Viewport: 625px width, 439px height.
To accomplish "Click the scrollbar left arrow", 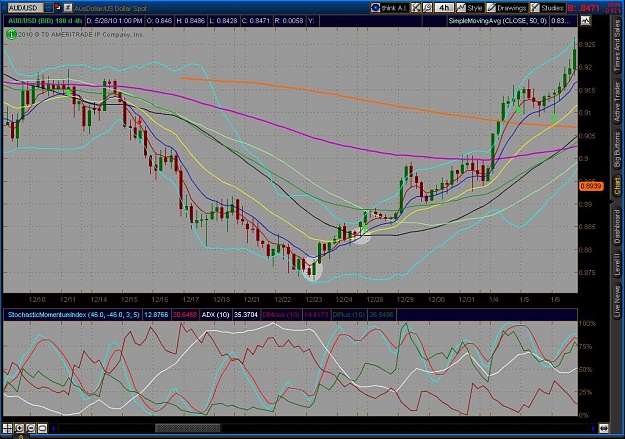I will point(53,428).
